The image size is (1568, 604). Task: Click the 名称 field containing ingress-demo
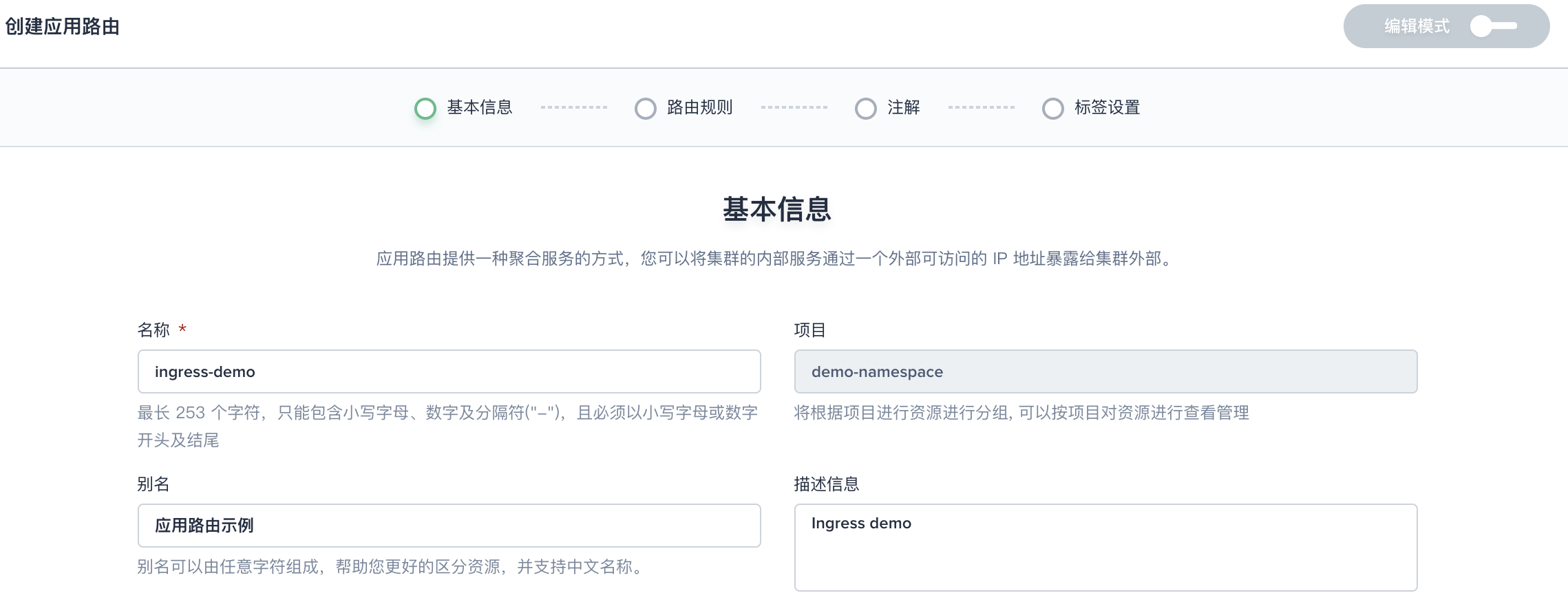click(449, 371)
